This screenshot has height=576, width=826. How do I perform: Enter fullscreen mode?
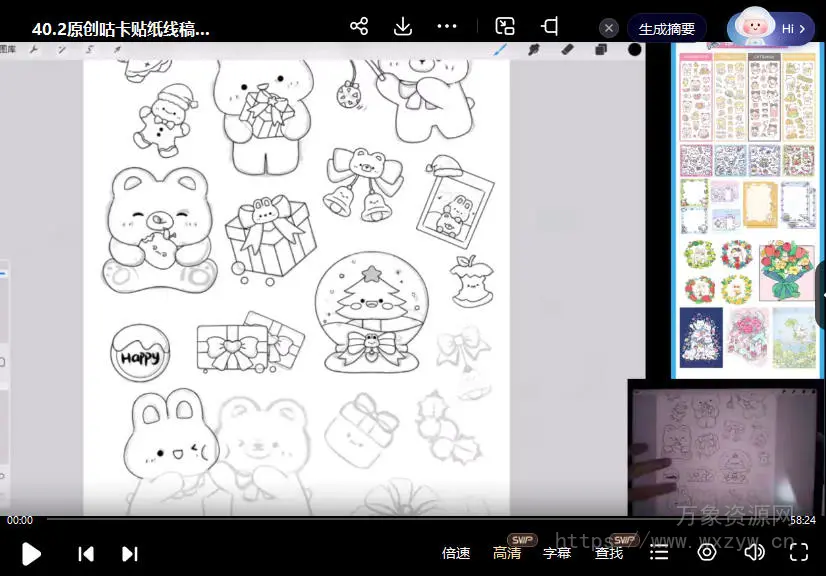[x=799, y=552]
